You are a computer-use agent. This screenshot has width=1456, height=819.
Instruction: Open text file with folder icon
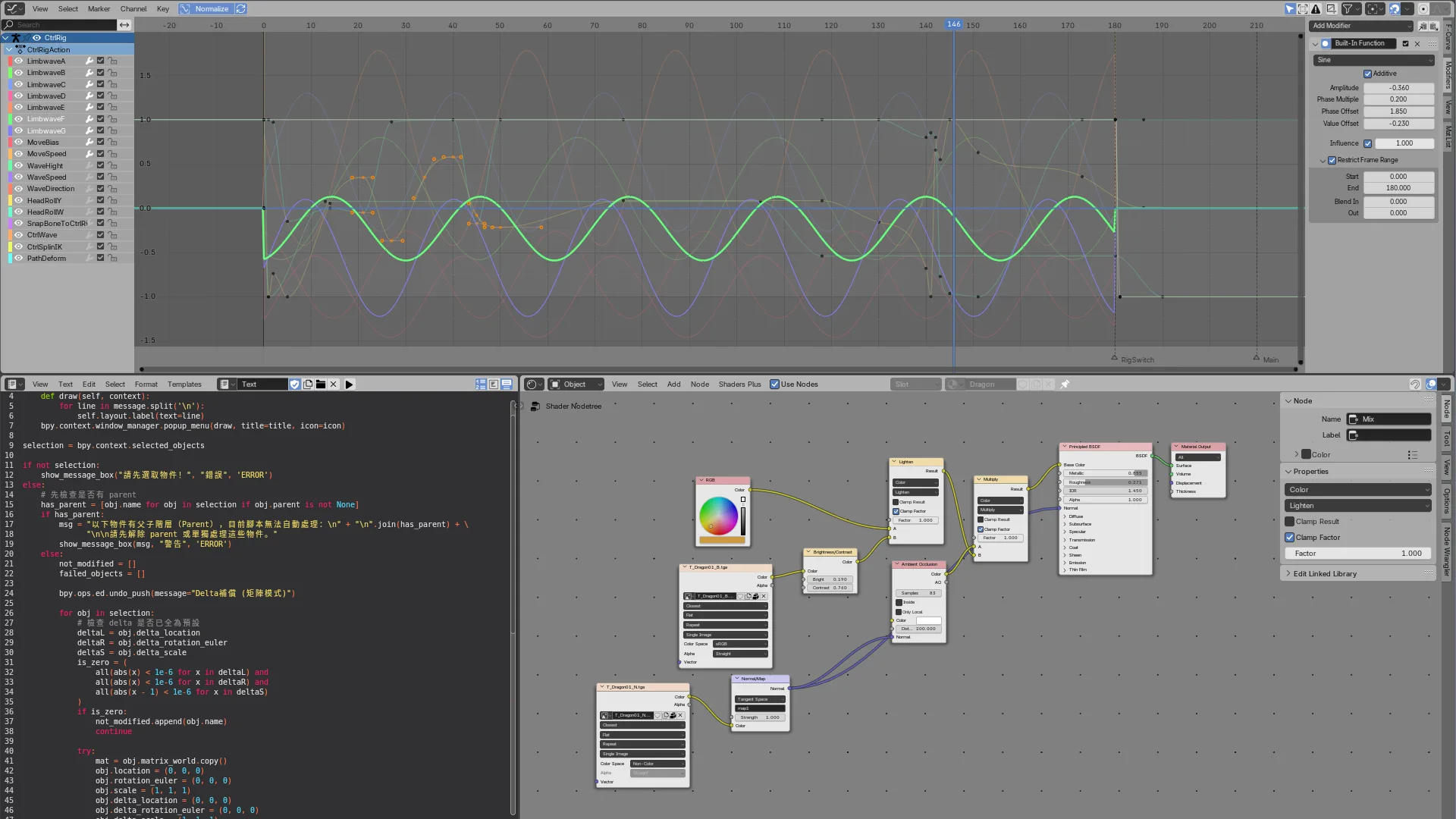(321, 384)
